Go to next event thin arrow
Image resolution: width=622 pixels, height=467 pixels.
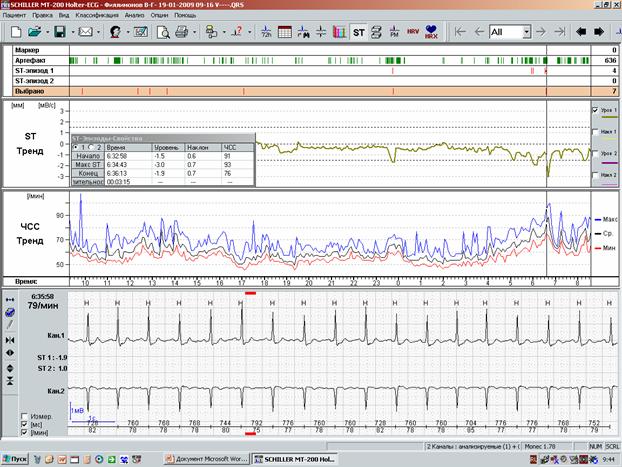tap(541, 32)
